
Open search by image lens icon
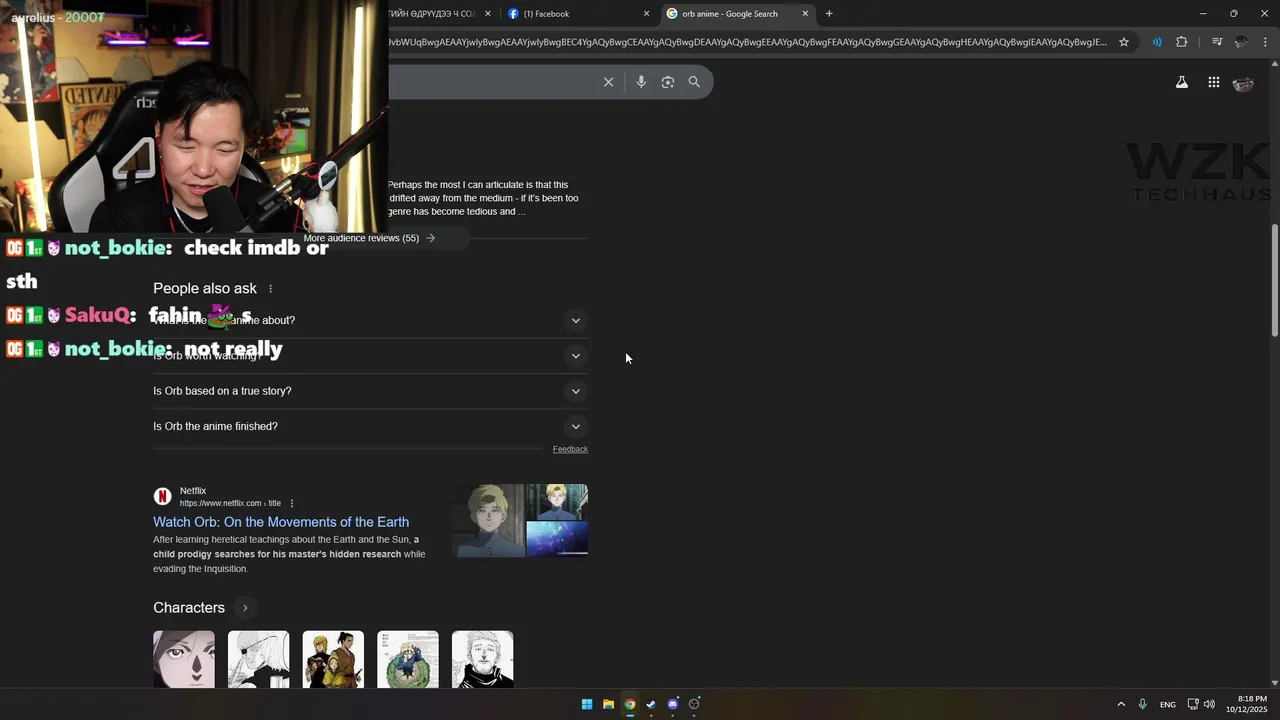pyautogui.click(x=668, y=82)
